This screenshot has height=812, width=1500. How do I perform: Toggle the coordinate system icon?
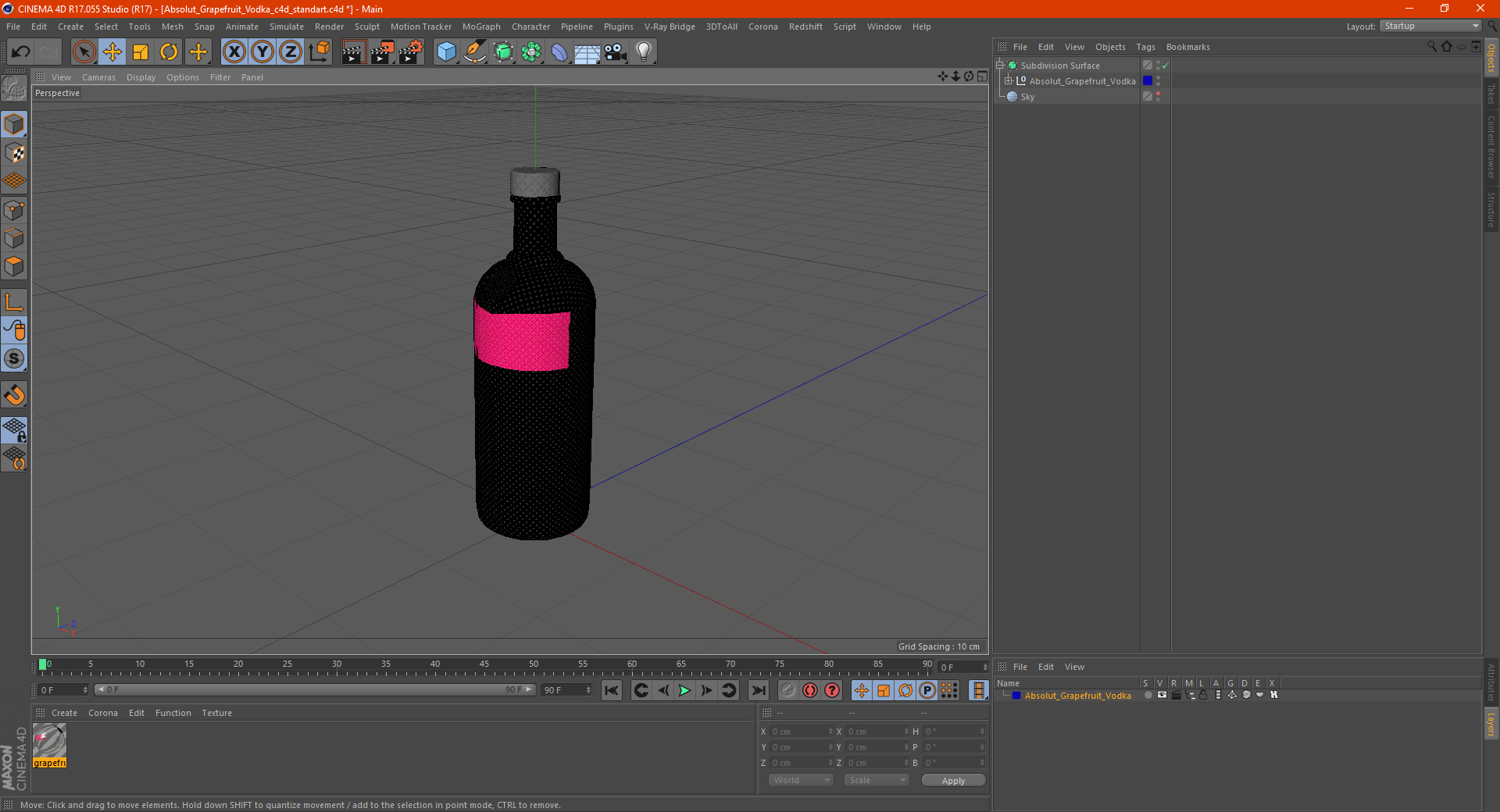coord(319,52)
